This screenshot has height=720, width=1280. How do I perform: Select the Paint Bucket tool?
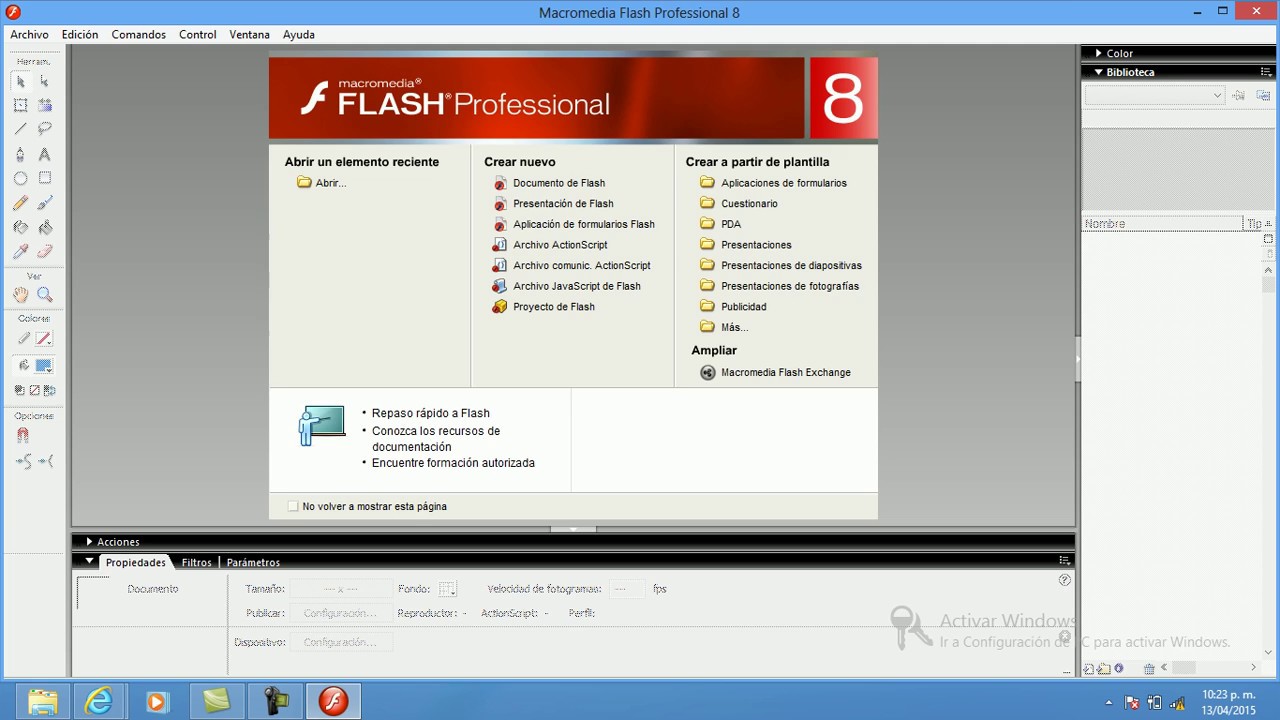tap(45, 227)
